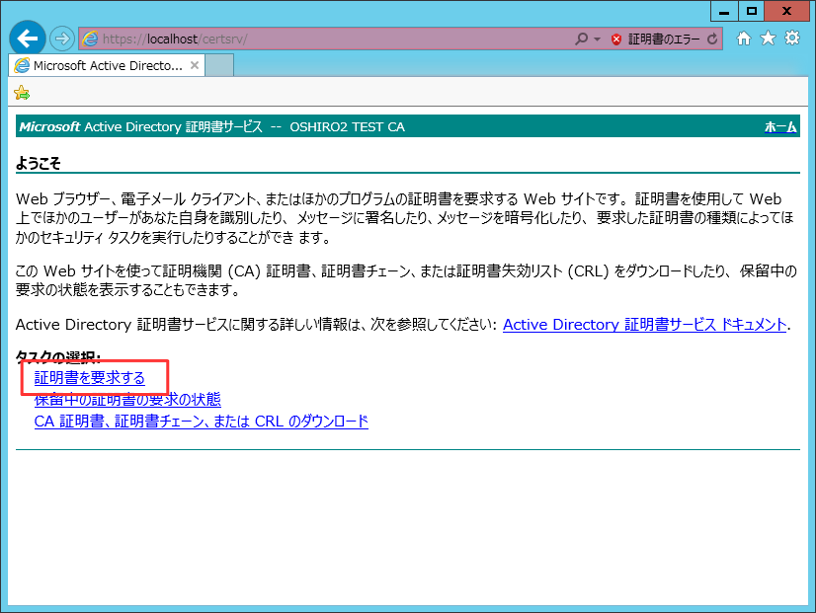
Task: Click the 証明書を要求する link
Action: (x=90, y=378)
